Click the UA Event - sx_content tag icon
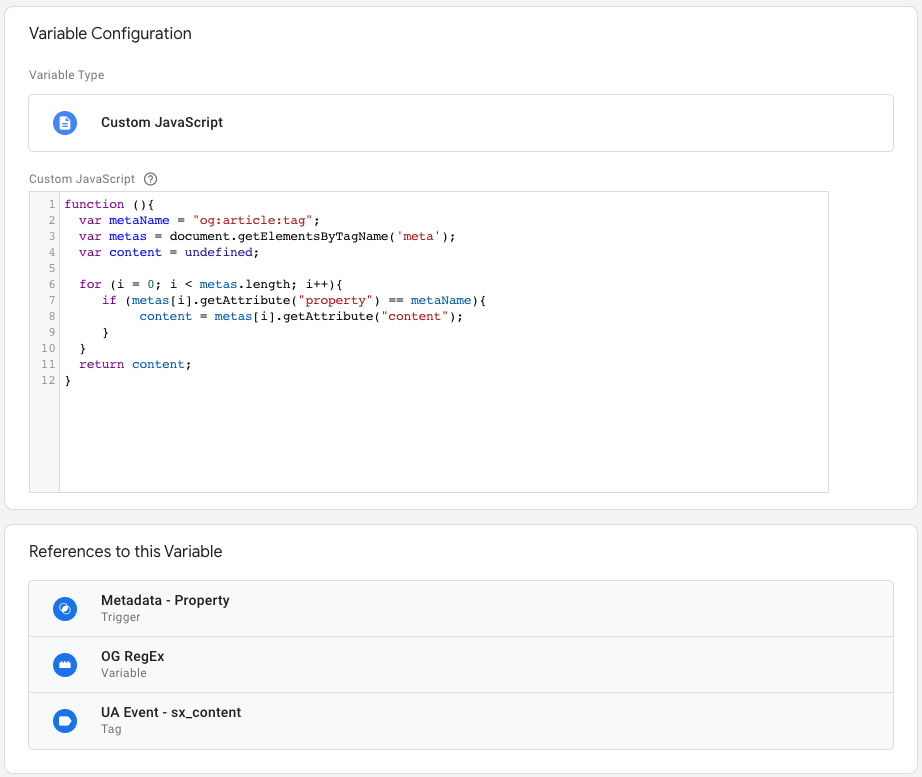This screenshot has width=922, height=777. pyautogui.click(x=65, y=721)
